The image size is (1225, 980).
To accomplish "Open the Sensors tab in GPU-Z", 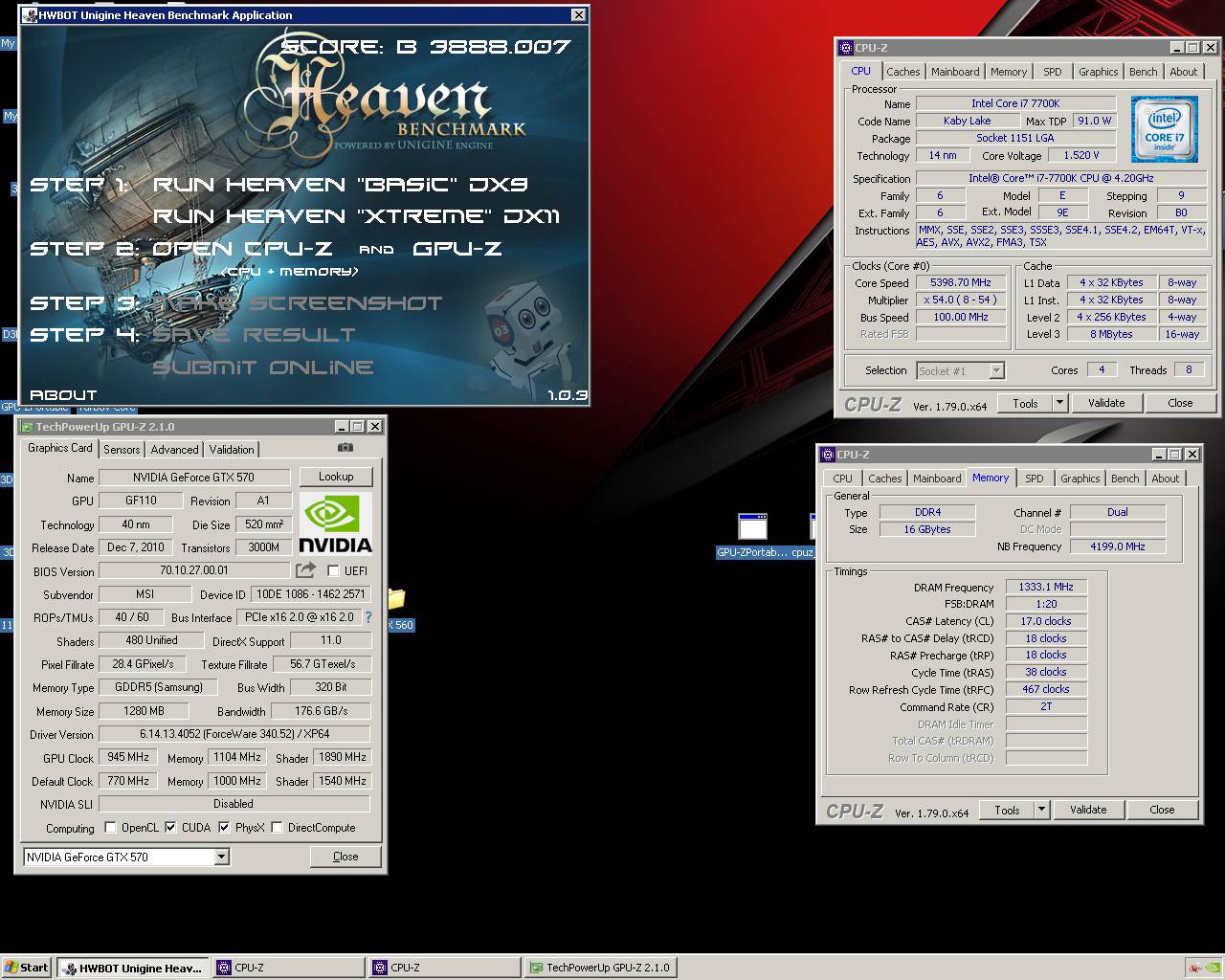I will pos(122,449).
